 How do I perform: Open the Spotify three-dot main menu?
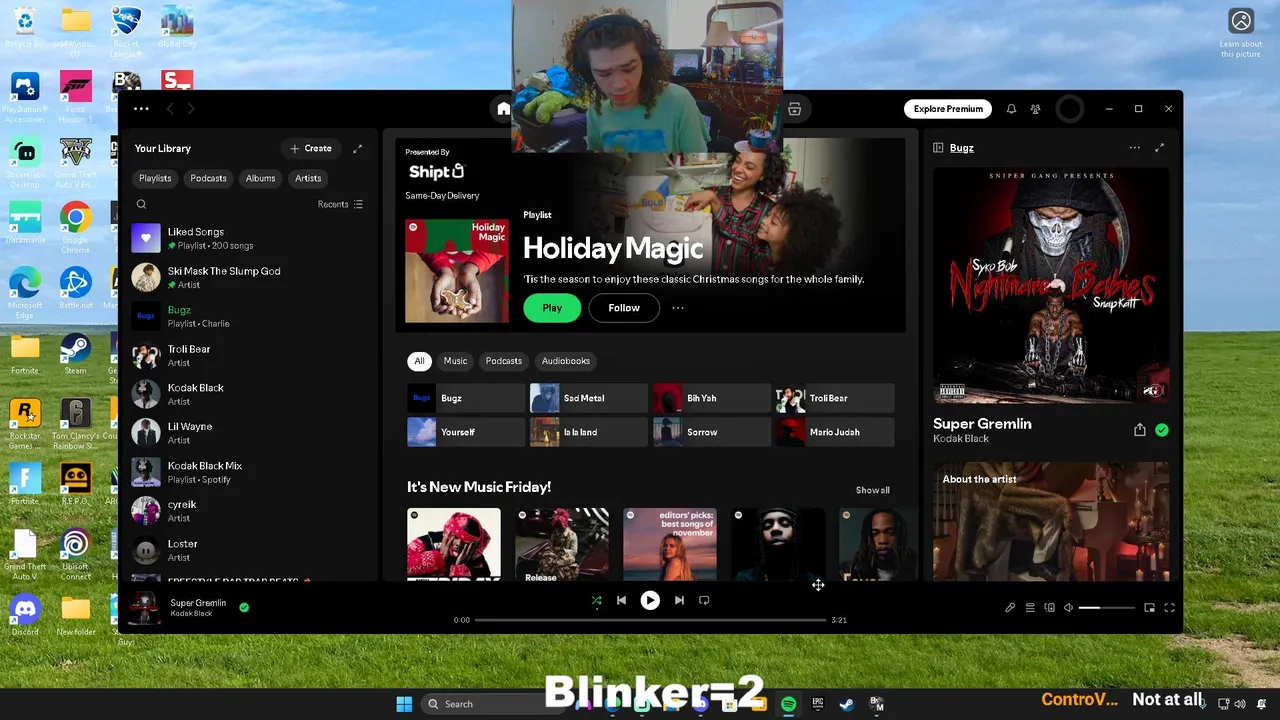pyautogui.click(x=141, y=109)
